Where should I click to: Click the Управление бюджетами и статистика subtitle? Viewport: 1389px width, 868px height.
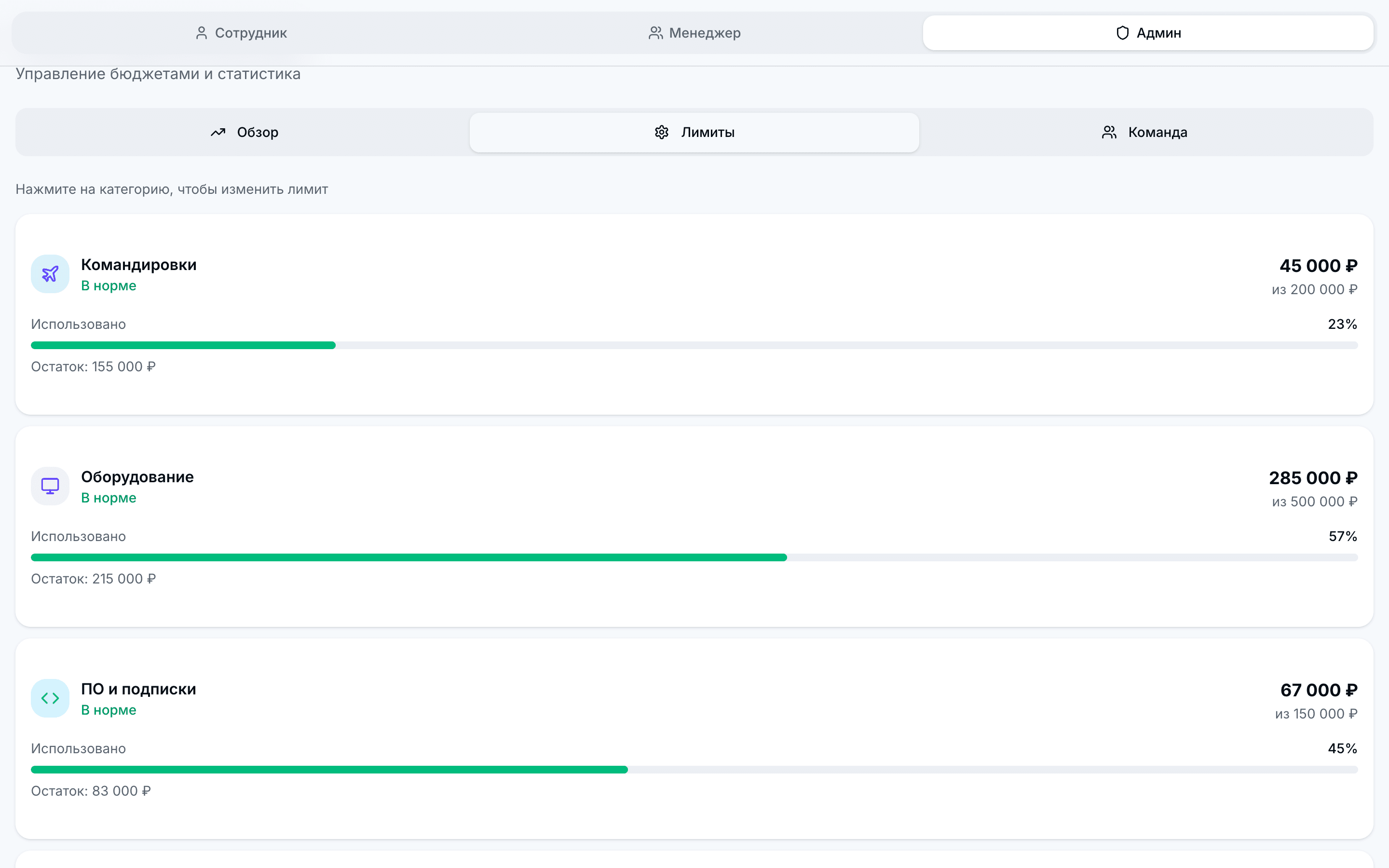coord(158,73)
